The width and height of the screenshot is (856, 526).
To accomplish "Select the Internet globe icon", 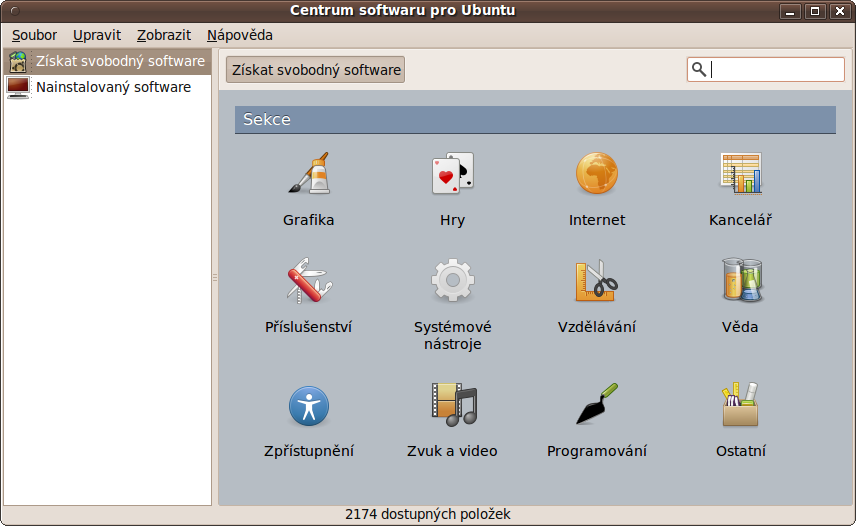I will [x=596, y=174].
